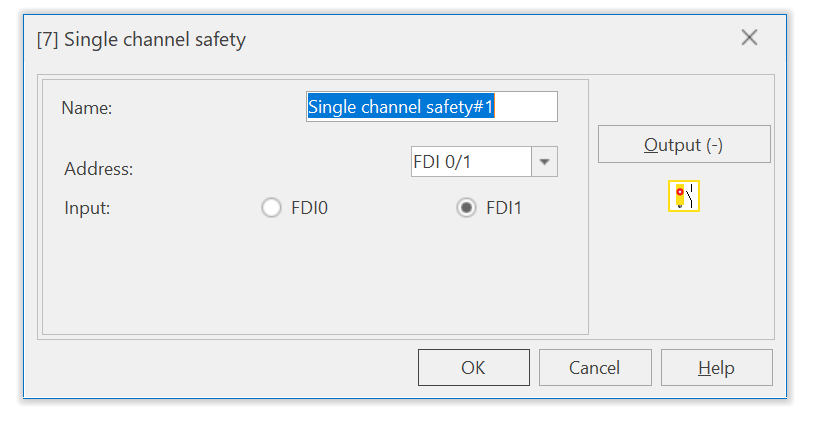The width and height of the screenshot is (822, 437).
Task: Click the yellow safety switch icon
Action: tap(684, 196)
